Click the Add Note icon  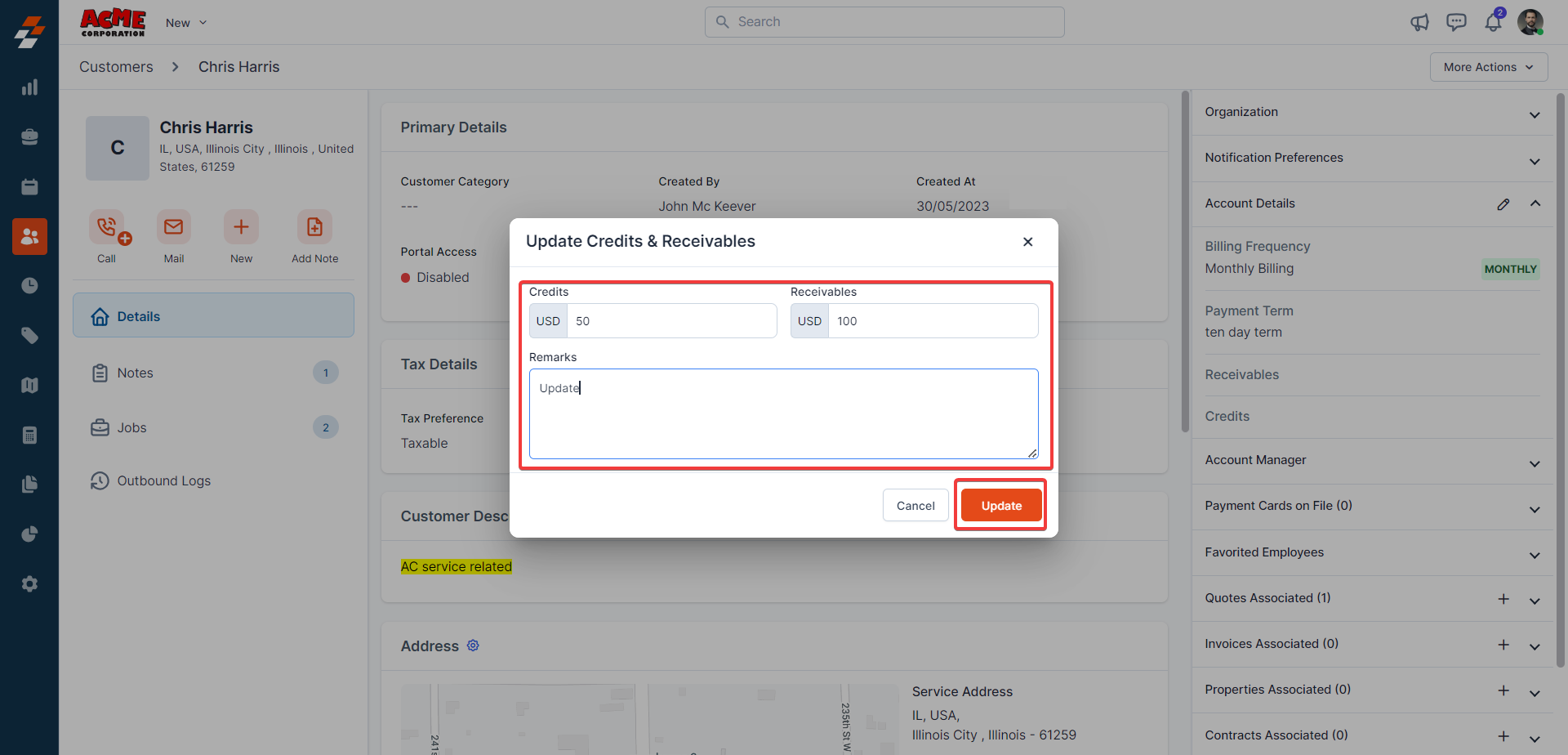click(314, 227)
